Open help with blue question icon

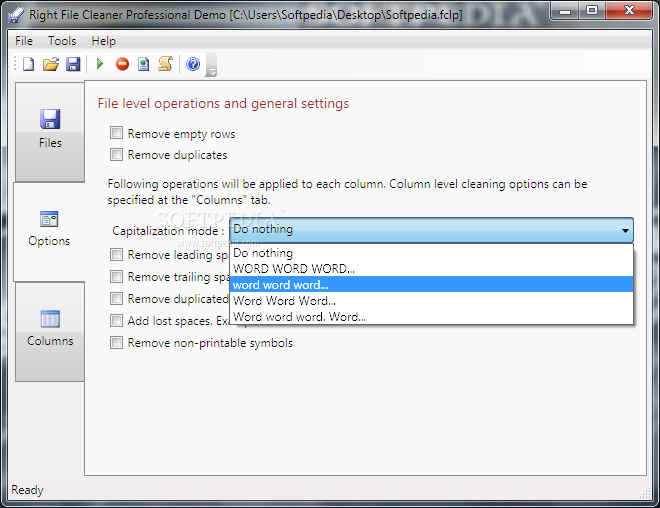click(193, 64)
